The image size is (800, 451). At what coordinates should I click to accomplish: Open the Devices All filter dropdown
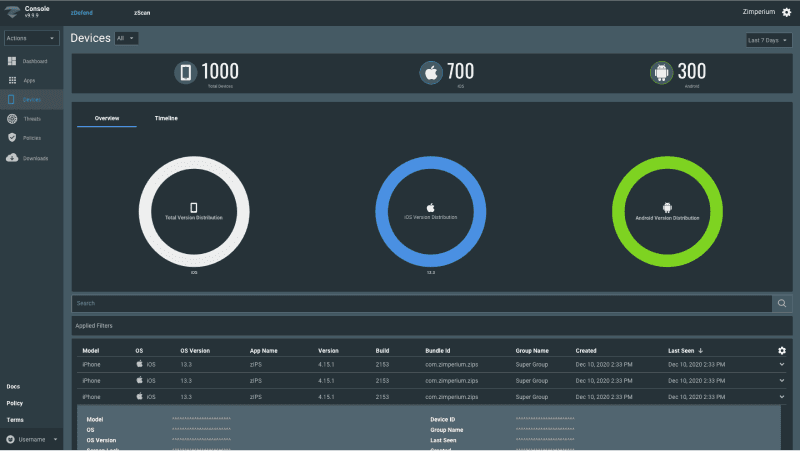(x=126, y=38)
